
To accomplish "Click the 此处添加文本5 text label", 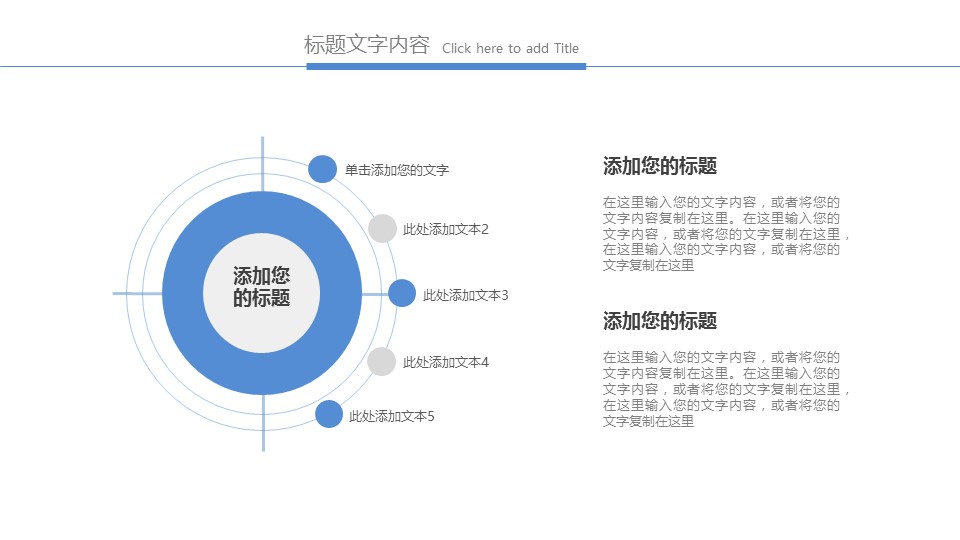I will point(391,416).
